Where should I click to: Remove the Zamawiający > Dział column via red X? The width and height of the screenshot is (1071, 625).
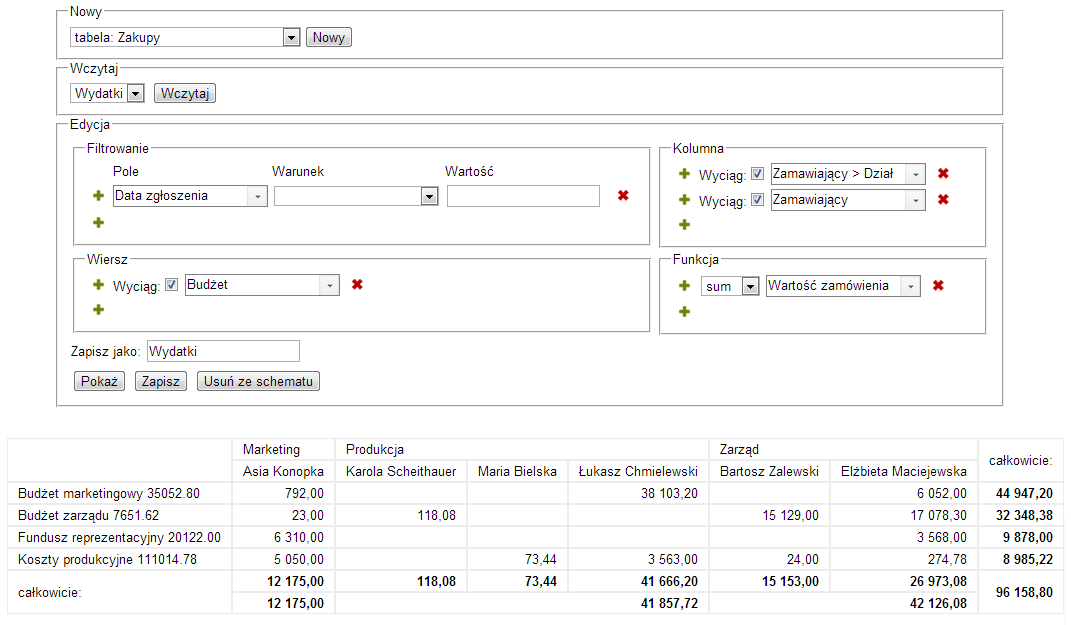click(x=943, y=174)
